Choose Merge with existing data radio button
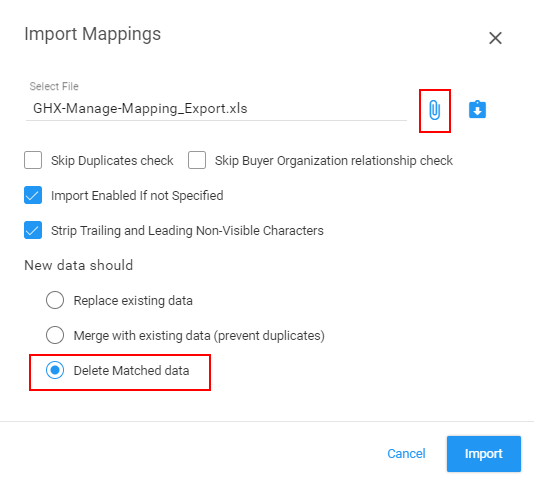 (55, 335)
